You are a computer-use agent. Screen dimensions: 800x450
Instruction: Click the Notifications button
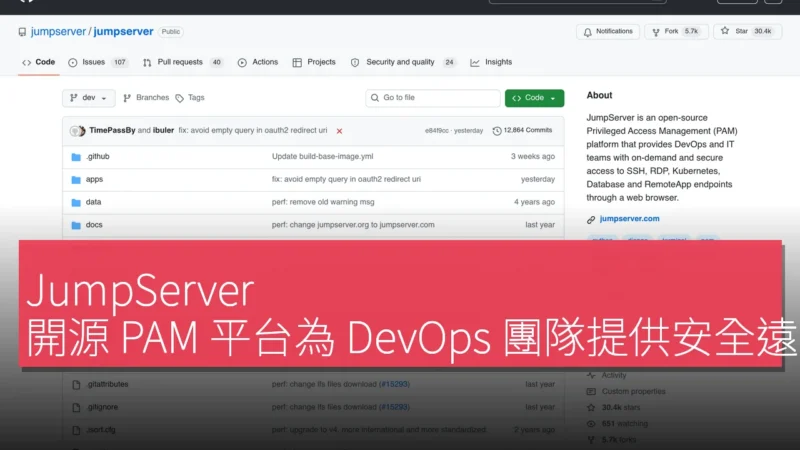(608, 32)
